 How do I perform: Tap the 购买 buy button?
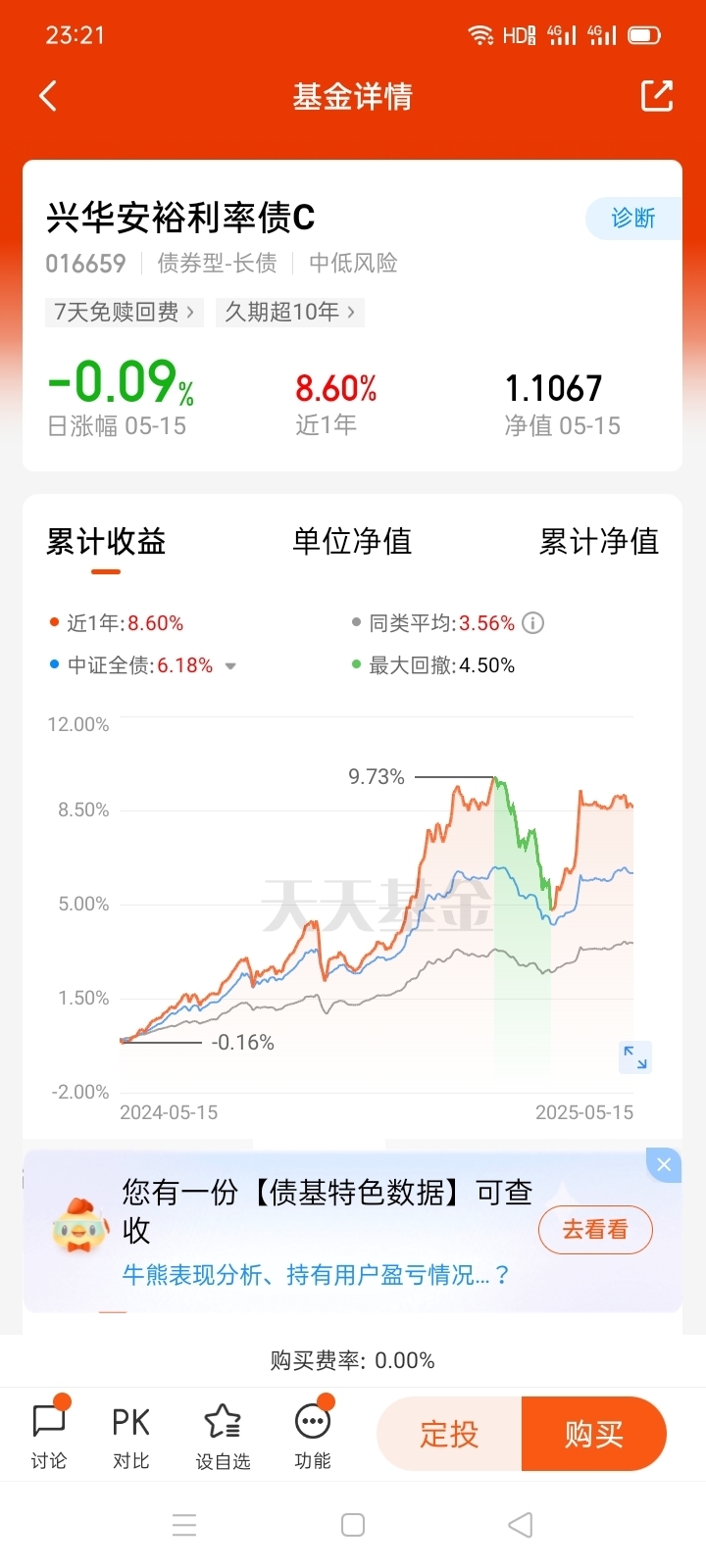pos(594,1435)
